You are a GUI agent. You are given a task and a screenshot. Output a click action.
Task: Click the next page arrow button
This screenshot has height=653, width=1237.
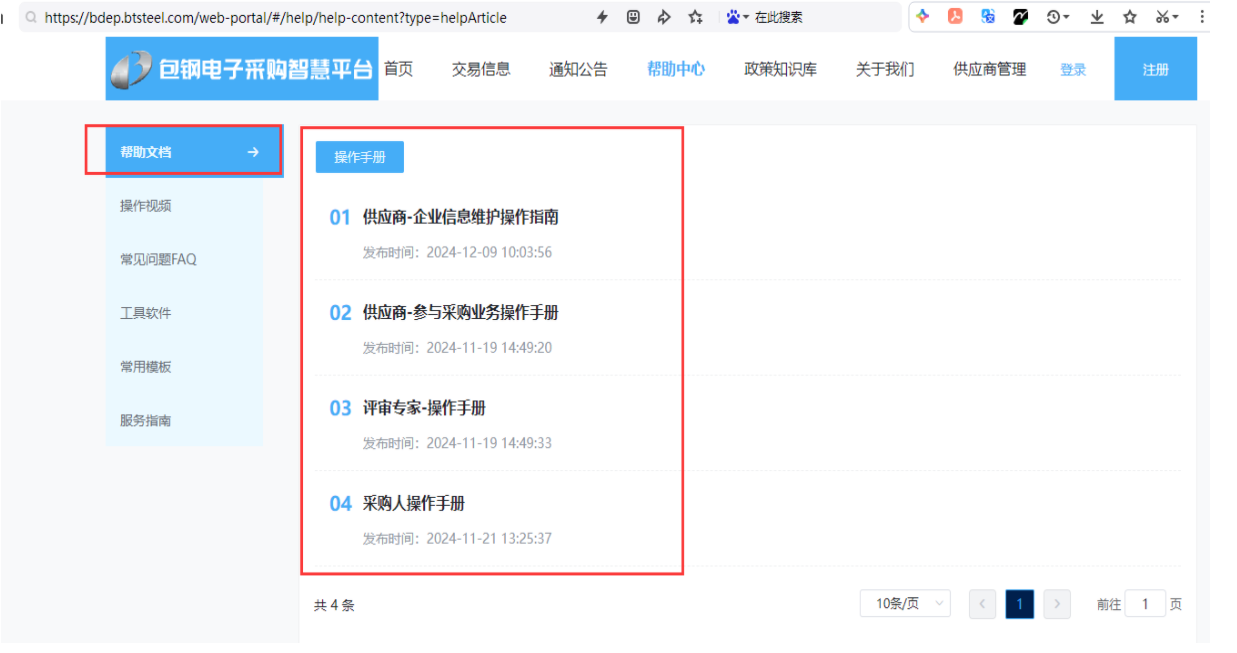[1057, 604]
